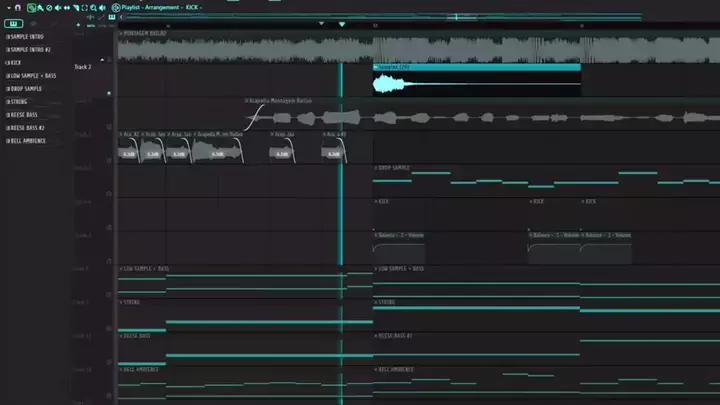The width and height of the screenshot is (720, 405).
Task: Click the horizontal playlist scrollbar at the top
Action: [x=383, y=17]
